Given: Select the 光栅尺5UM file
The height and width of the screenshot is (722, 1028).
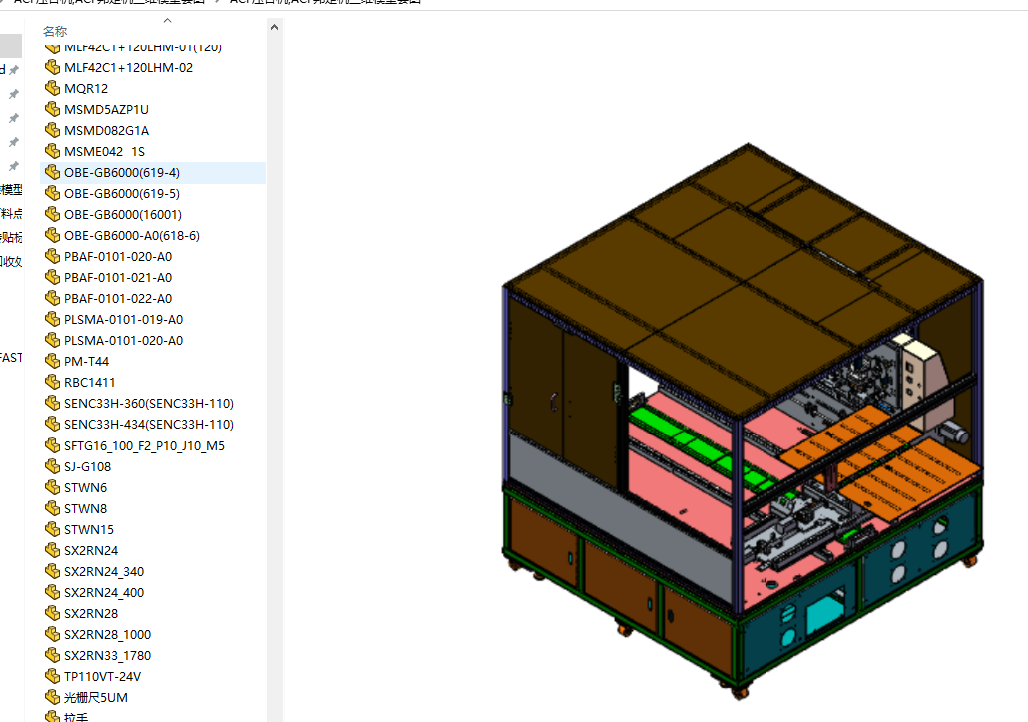Looking at the screenshot, I should 96,697.
